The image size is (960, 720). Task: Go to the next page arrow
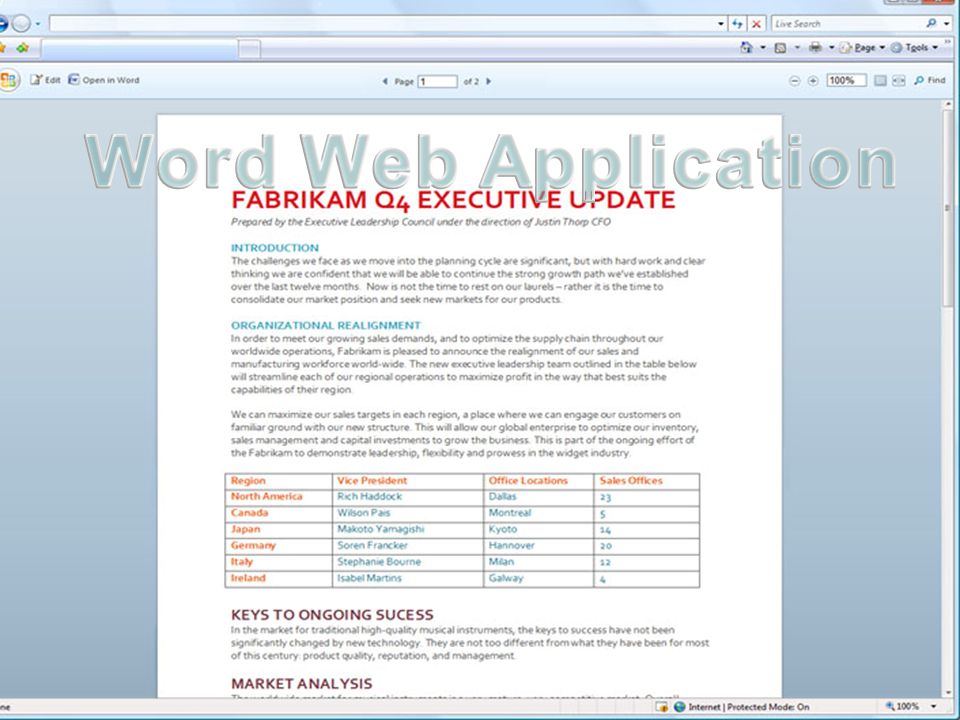point(489,81)
